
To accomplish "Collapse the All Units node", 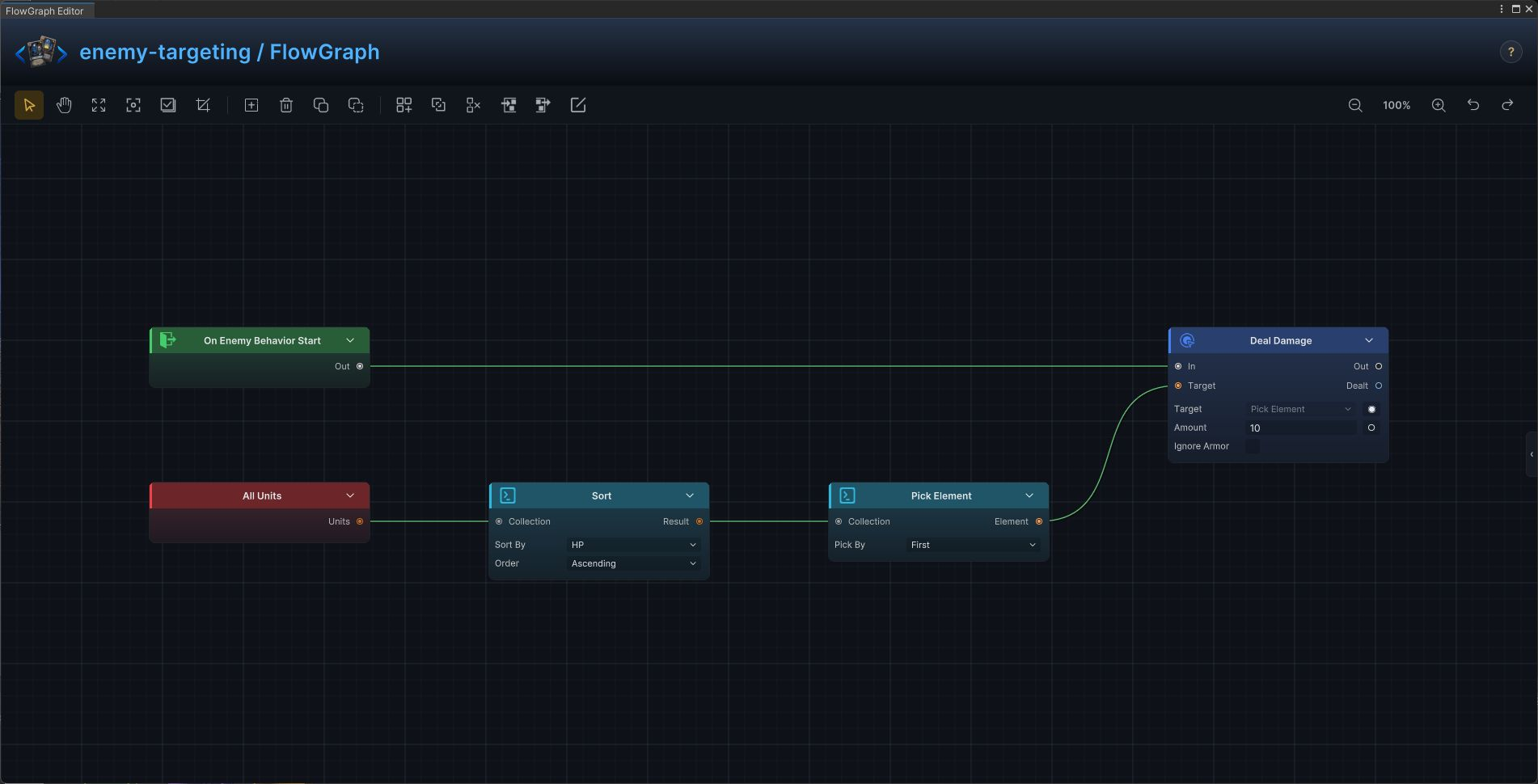I will click(350, 495).
